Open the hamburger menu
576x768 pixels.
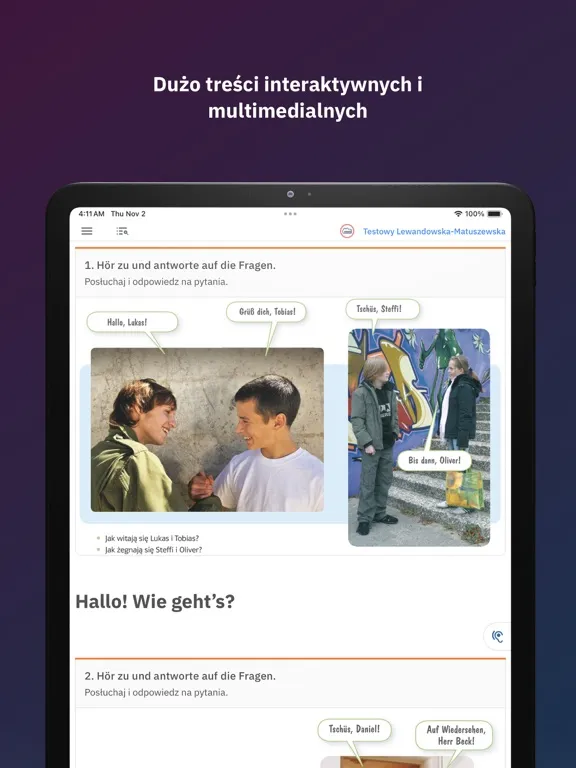click(87, 231)
